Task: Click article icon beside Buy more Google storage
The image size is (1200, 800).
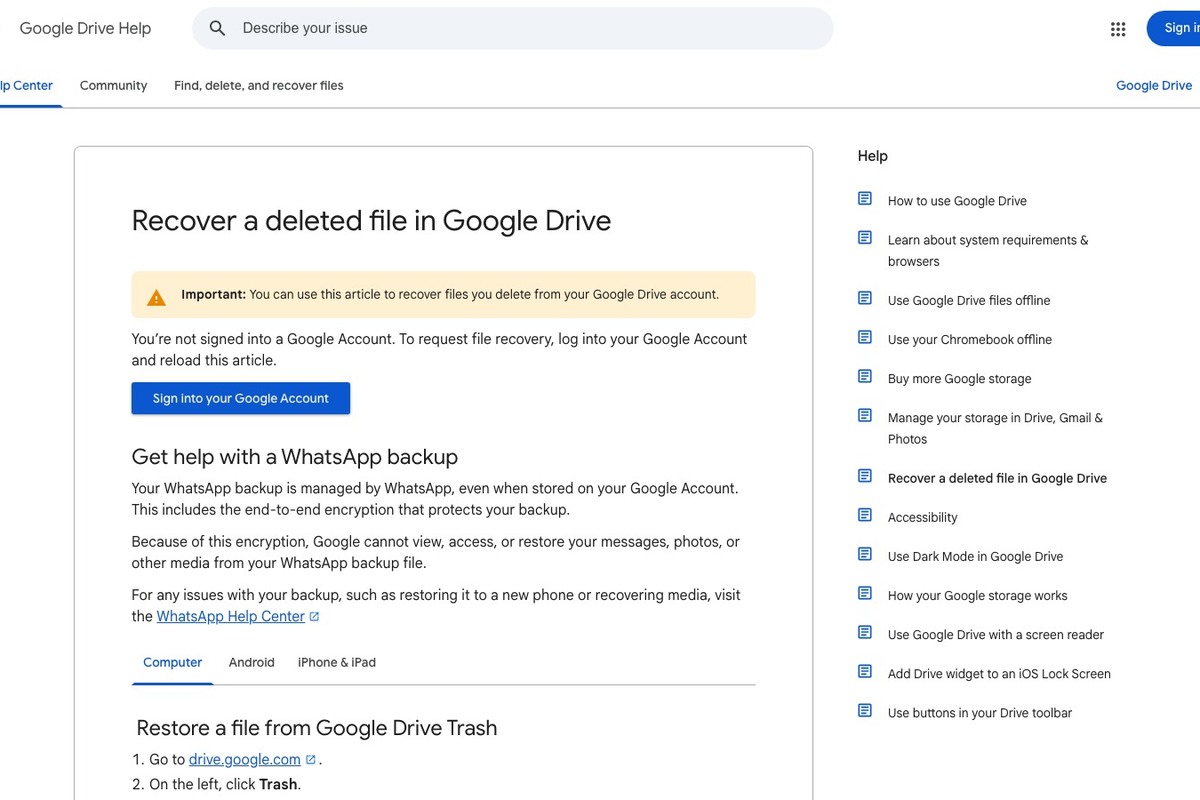Action: (865, 376)
